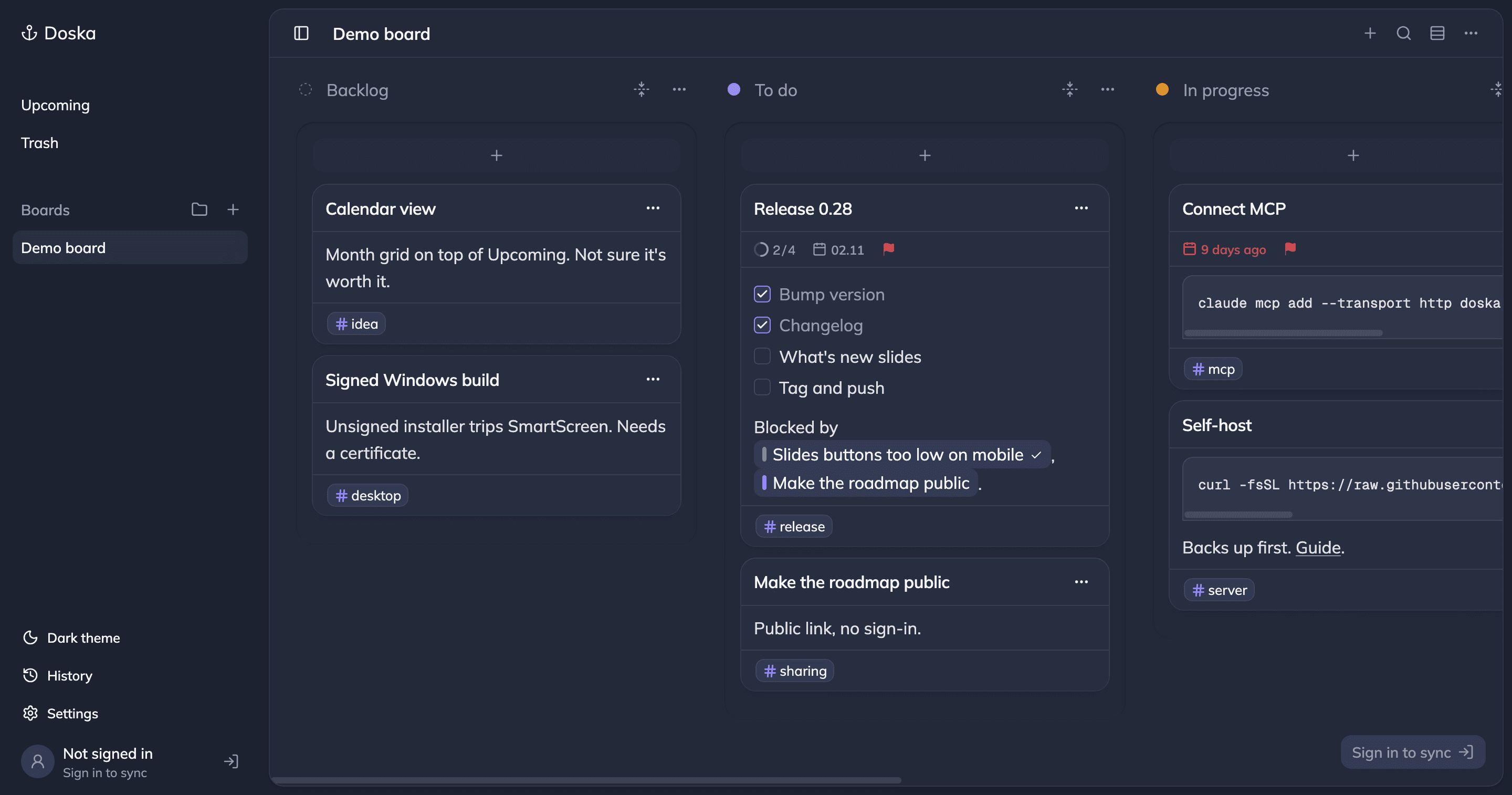Add a card to In progress column
The image size is (1512, 795).
pyautogui.click(x=1353, y=155)
